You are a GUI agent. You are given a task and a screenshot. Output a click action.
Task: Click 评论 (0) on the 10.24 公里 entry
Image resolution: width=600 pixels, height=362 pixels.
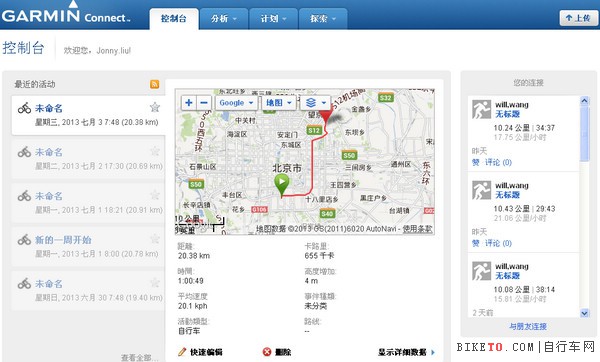(498, 162)
